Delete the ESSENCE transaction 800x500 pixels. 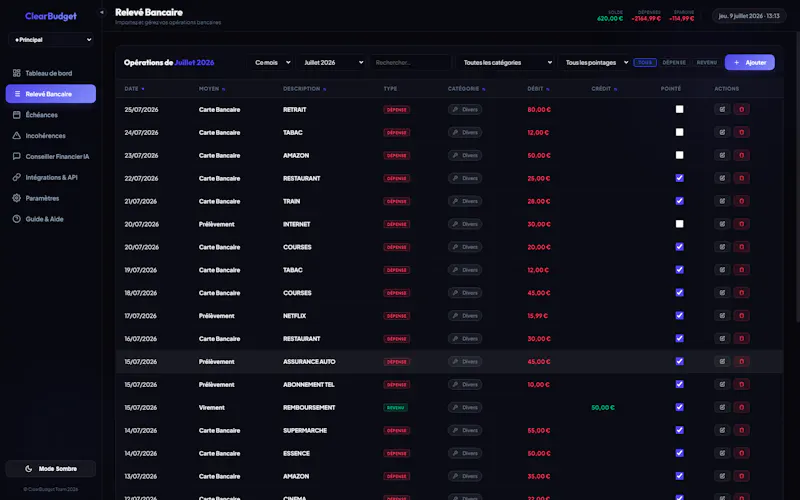tap(741, 453)
